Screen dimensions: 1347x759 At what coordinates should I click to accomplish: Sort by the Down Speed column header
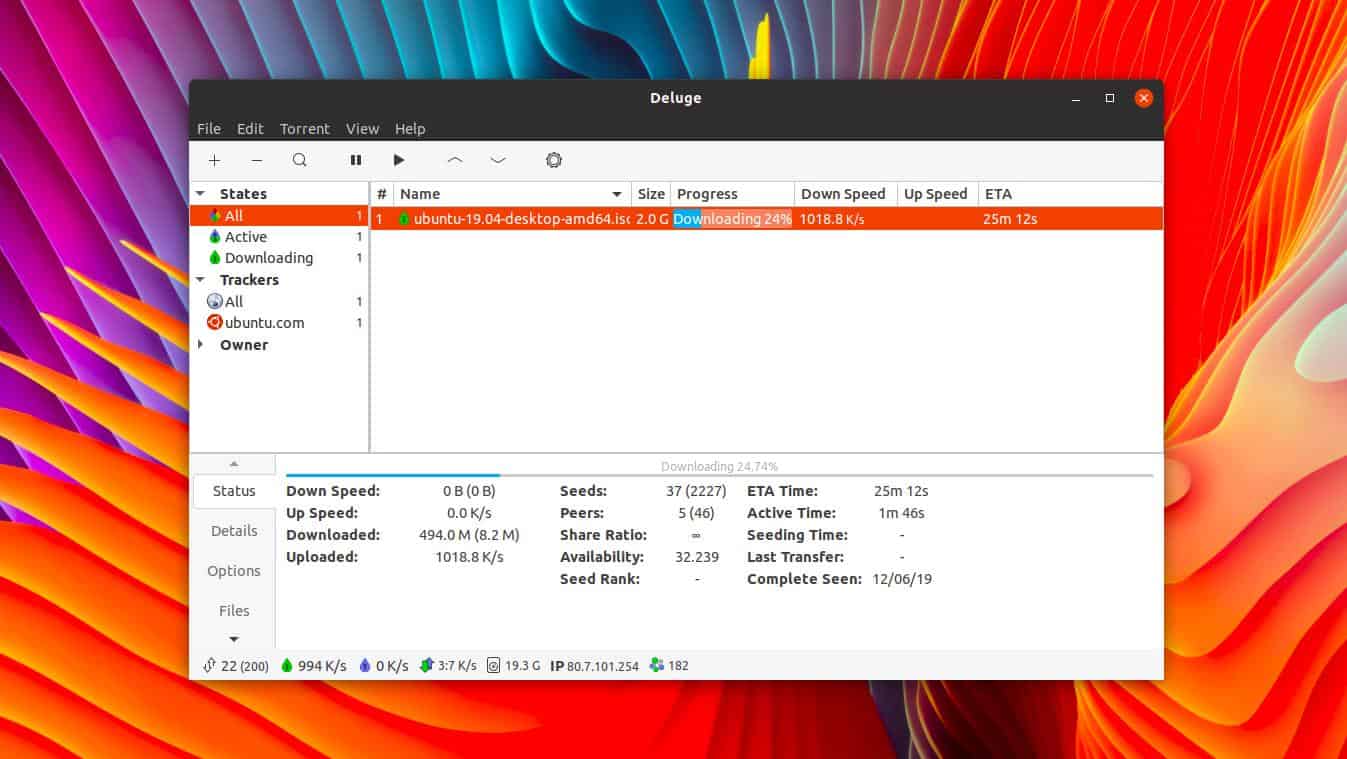846,194
